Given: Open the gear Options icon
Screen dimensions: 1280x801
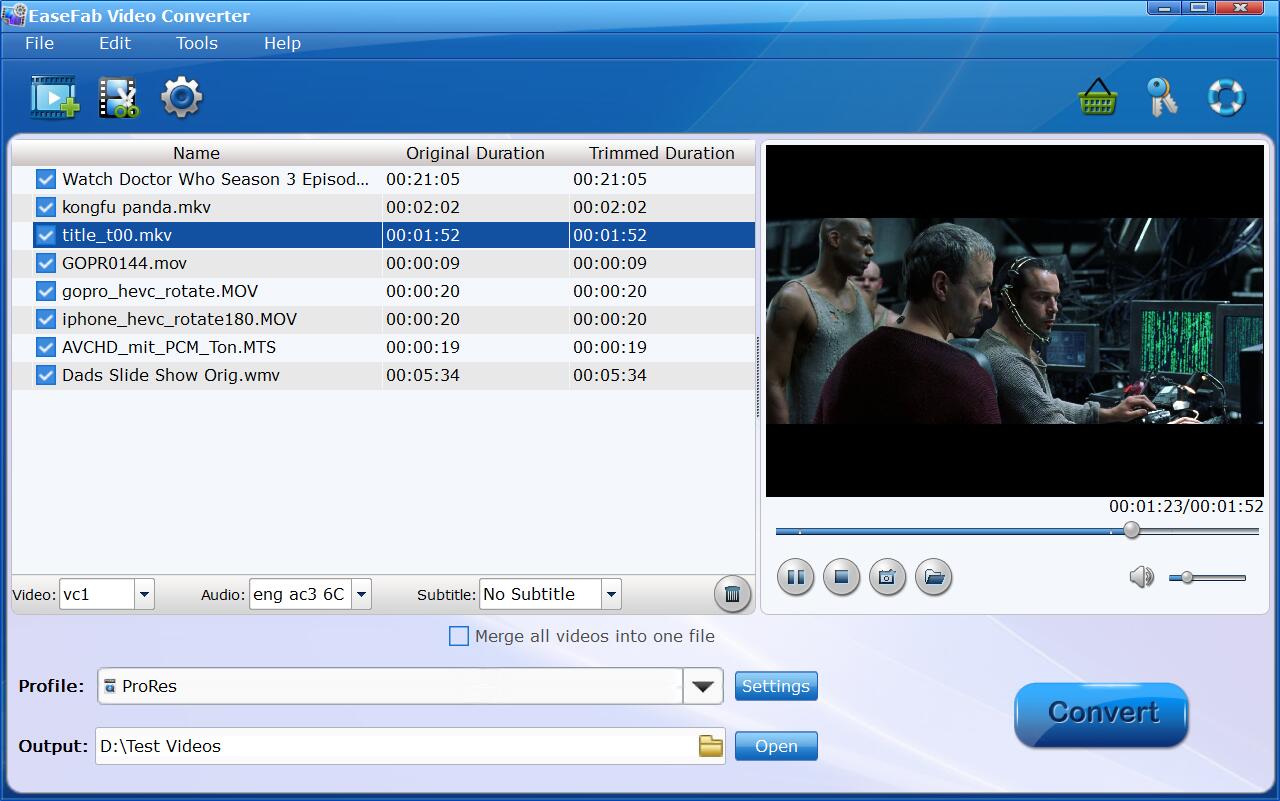Looking at the screenshot, I should tap(181, 97).
